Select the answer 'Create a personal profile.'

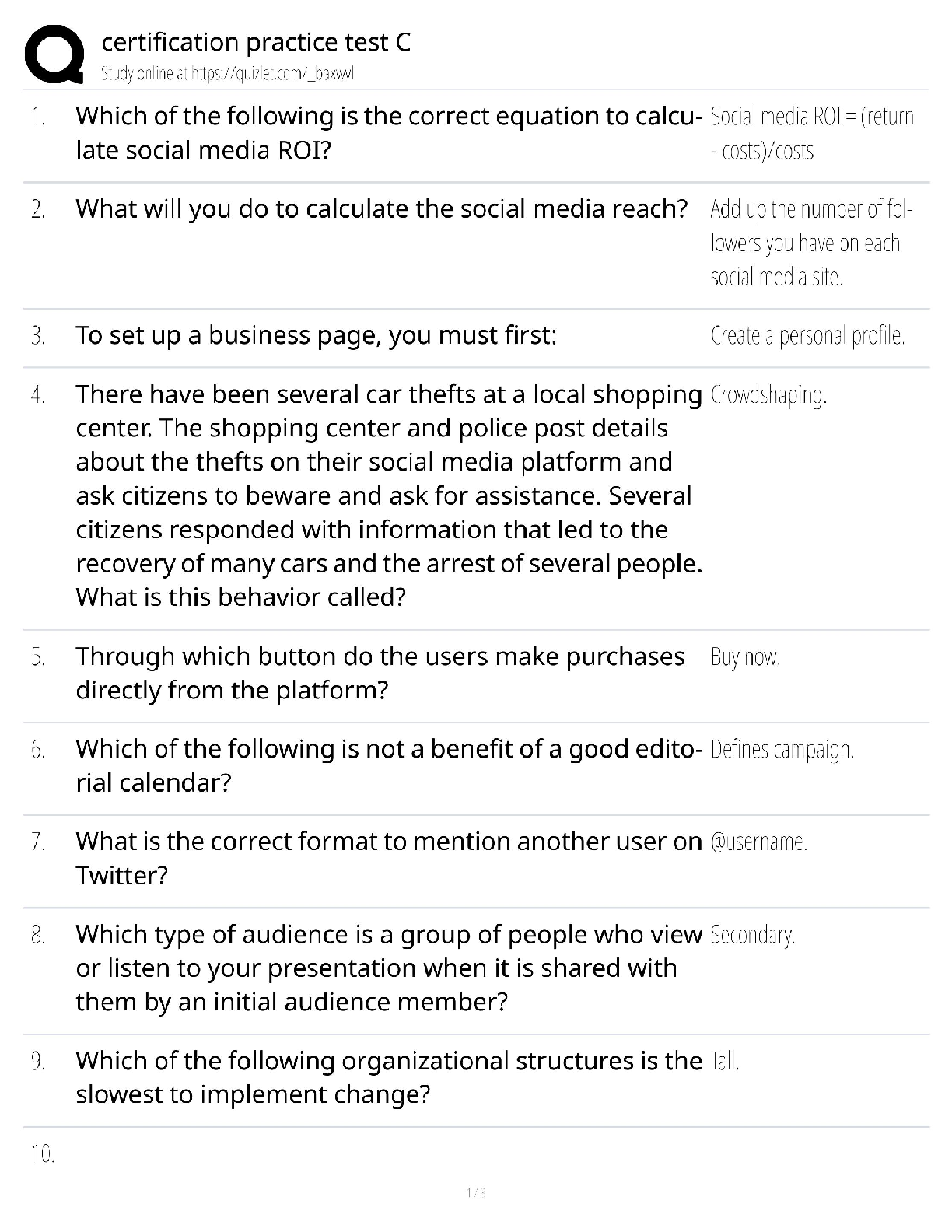pos(807,336)
